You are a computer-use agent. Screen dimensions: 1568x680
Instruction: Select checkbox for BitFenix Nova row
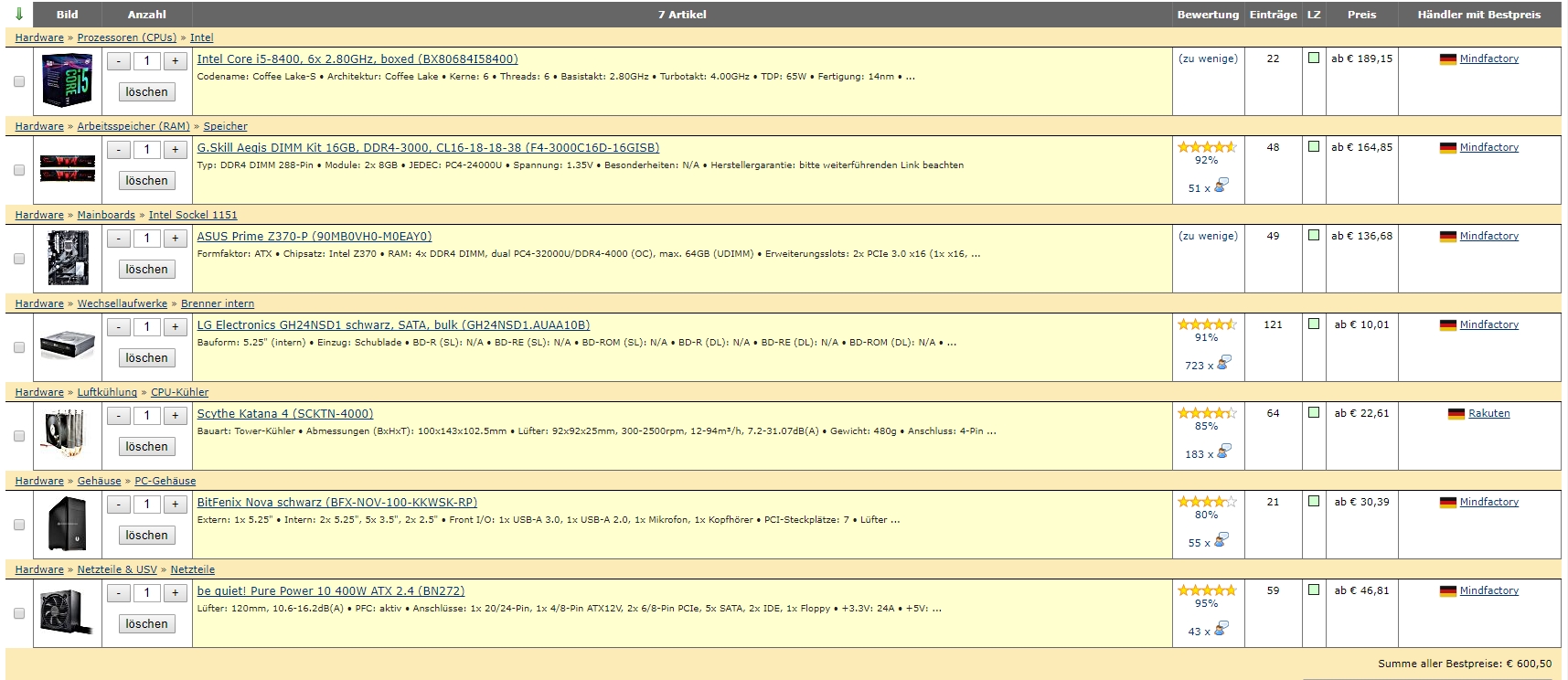pos(19,525)
